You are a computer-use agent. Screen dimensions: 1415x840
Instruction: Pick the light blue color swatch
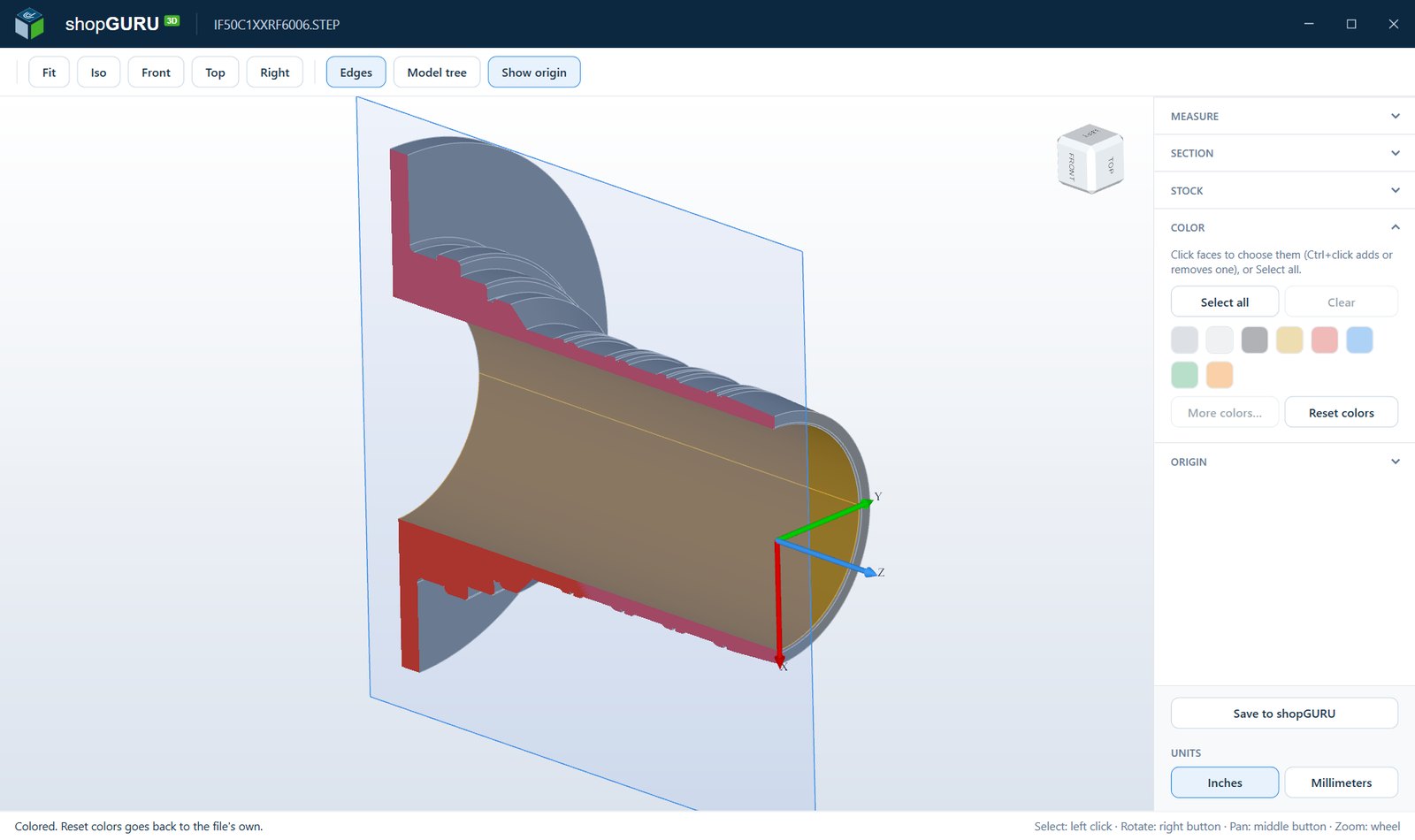point(1359,340)
